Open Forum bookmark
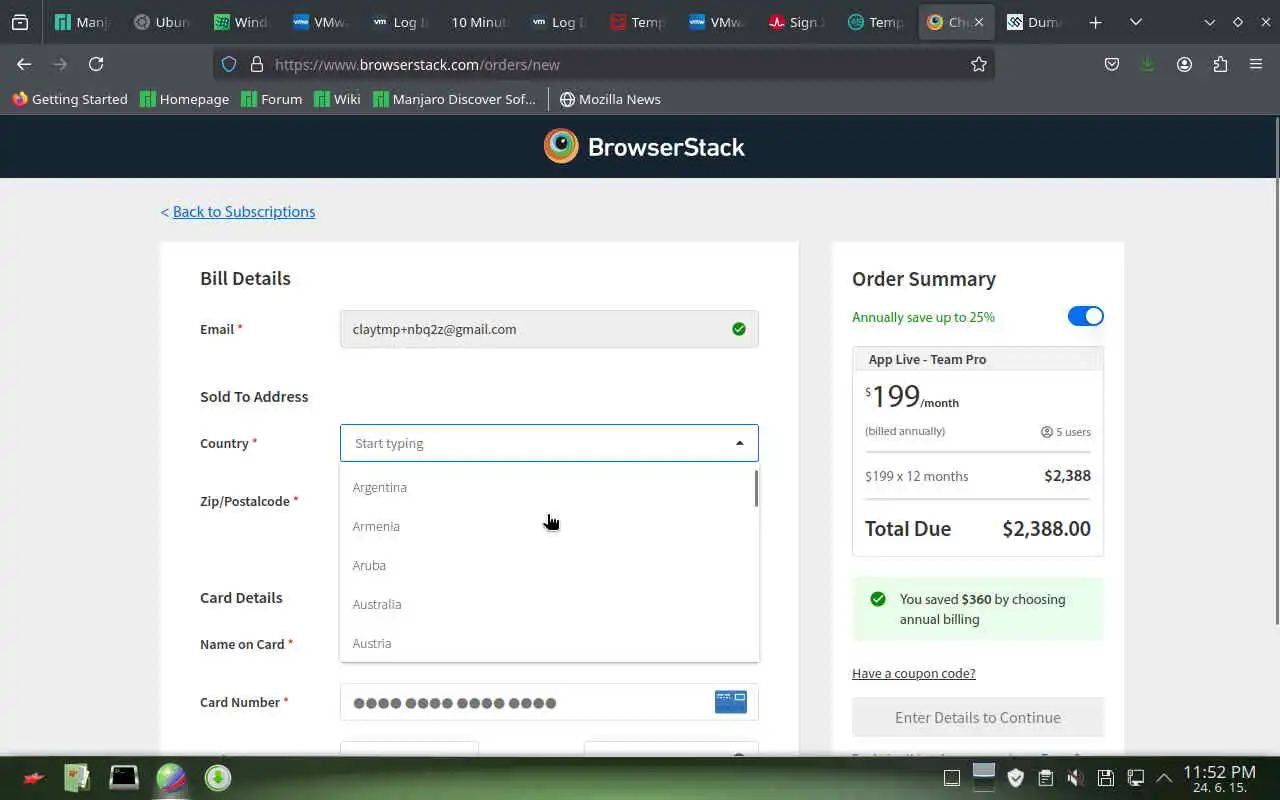1280x800 pixels. coord(272,99)
